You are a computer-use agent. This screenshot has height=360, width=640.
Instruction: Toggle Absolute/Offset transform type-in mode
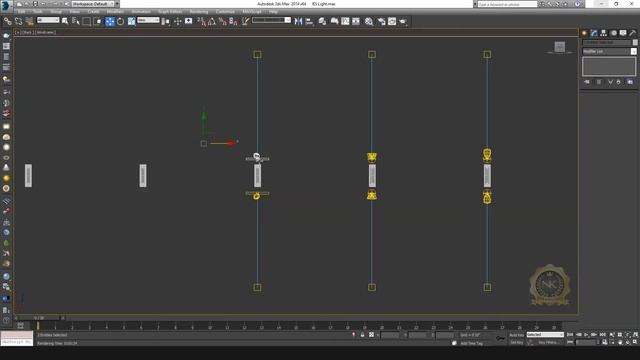(x=371, y=335)
